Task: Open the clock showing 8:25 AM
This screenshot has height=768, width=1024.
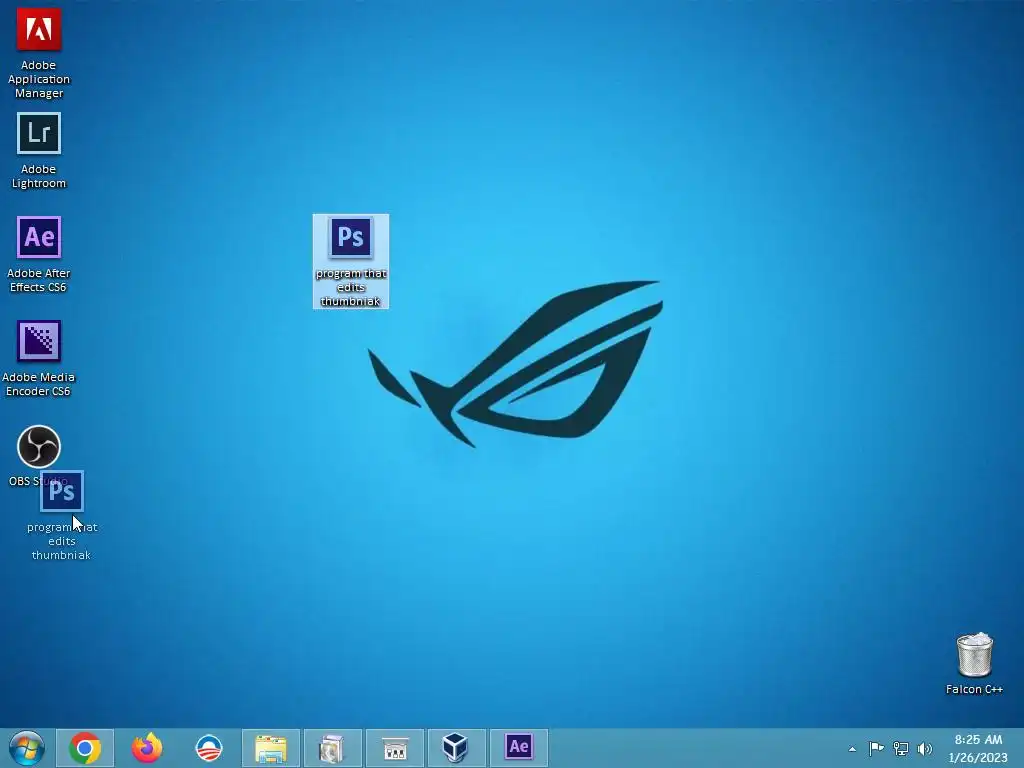Action: [x=978, y=748]
